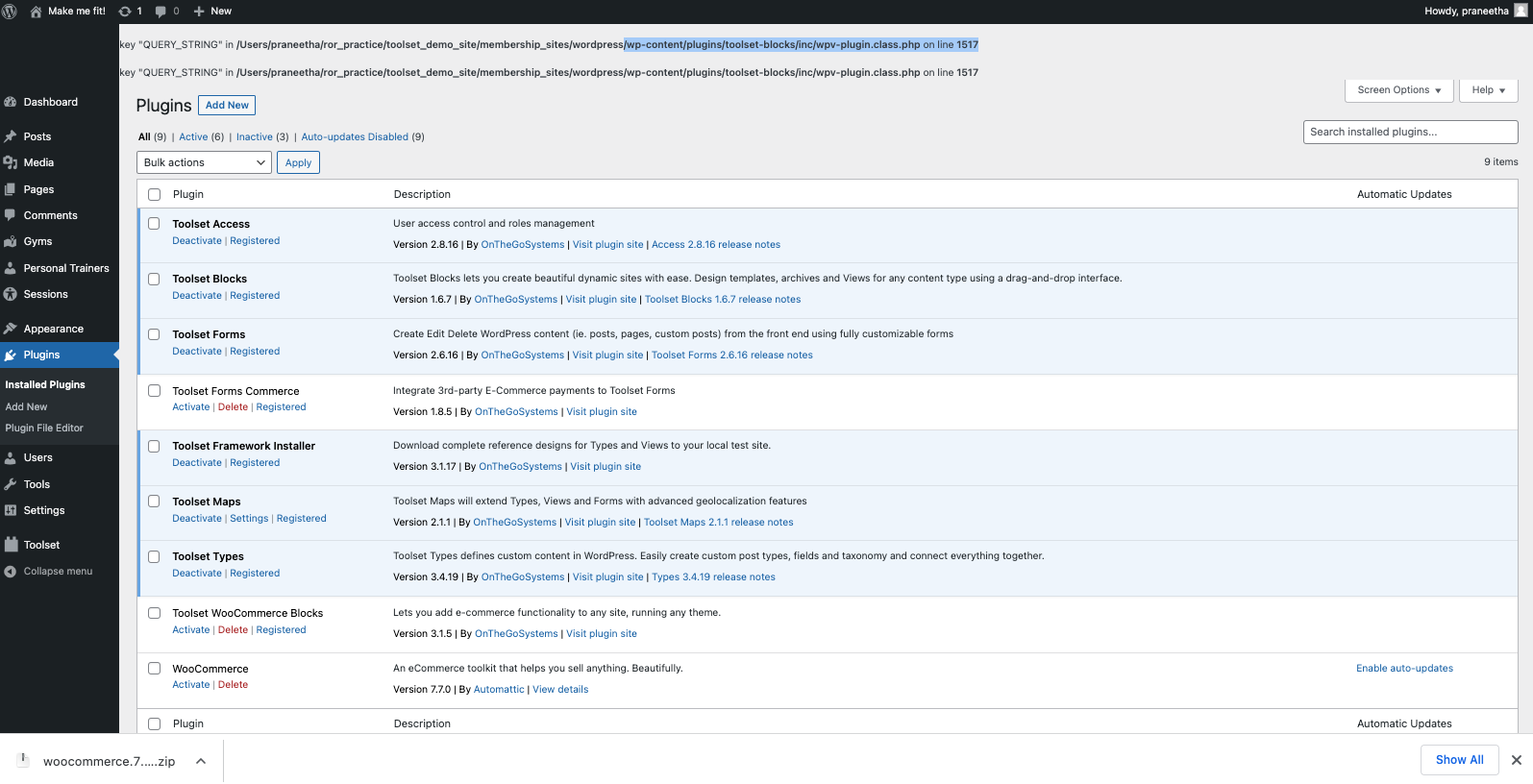Click the Users icon in sidebar
Image resolution: width=1533 pixels, height=784 pixels.
(11, 457)
